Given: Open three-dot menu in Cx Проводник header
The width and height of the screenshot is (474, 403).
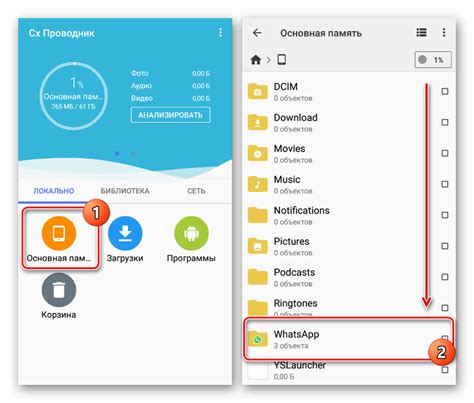Looking at the screenshot, I should [x=220, y=33].
